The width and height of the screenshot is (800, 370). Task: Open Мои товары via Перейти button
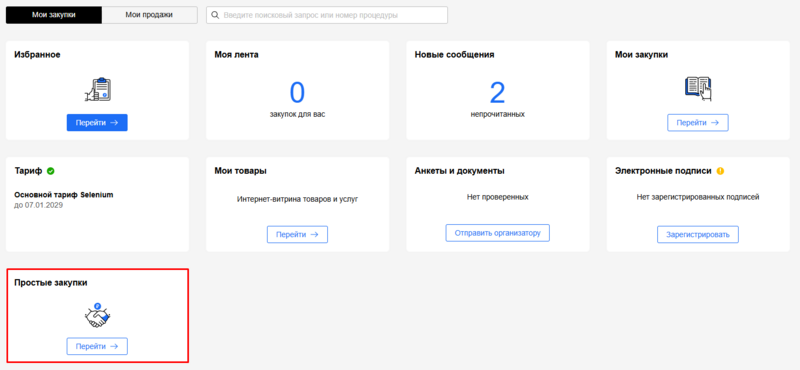click(x=297, y=234)
